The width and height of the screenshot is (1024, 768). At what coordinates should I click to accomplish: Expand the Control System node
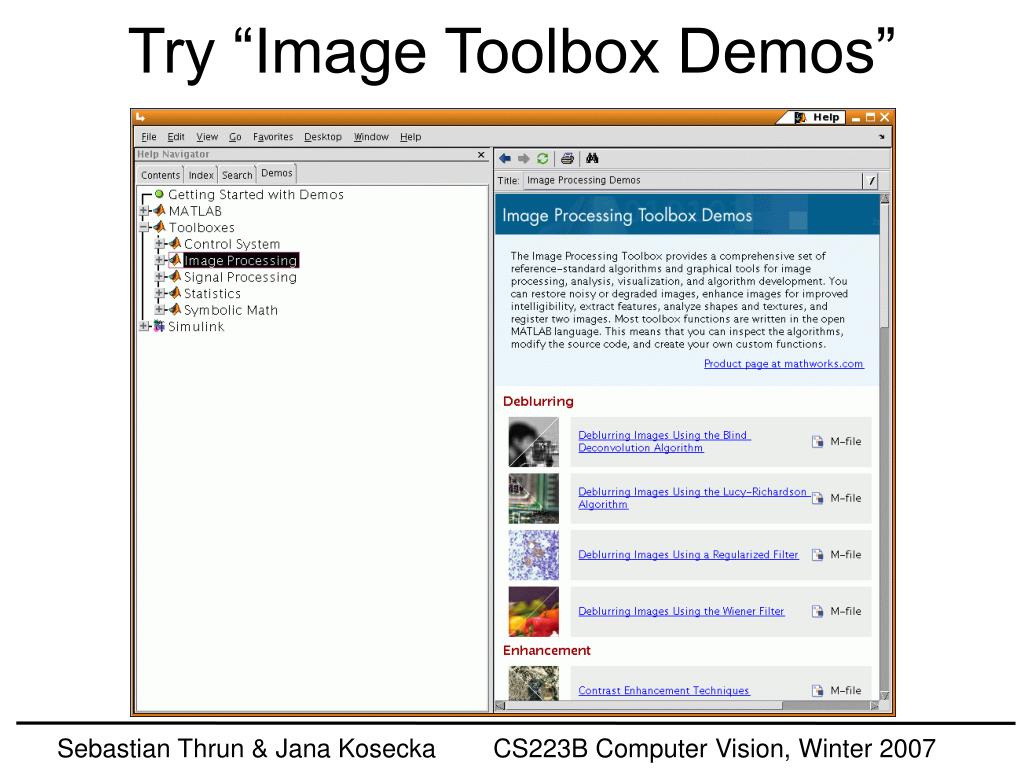159,244
